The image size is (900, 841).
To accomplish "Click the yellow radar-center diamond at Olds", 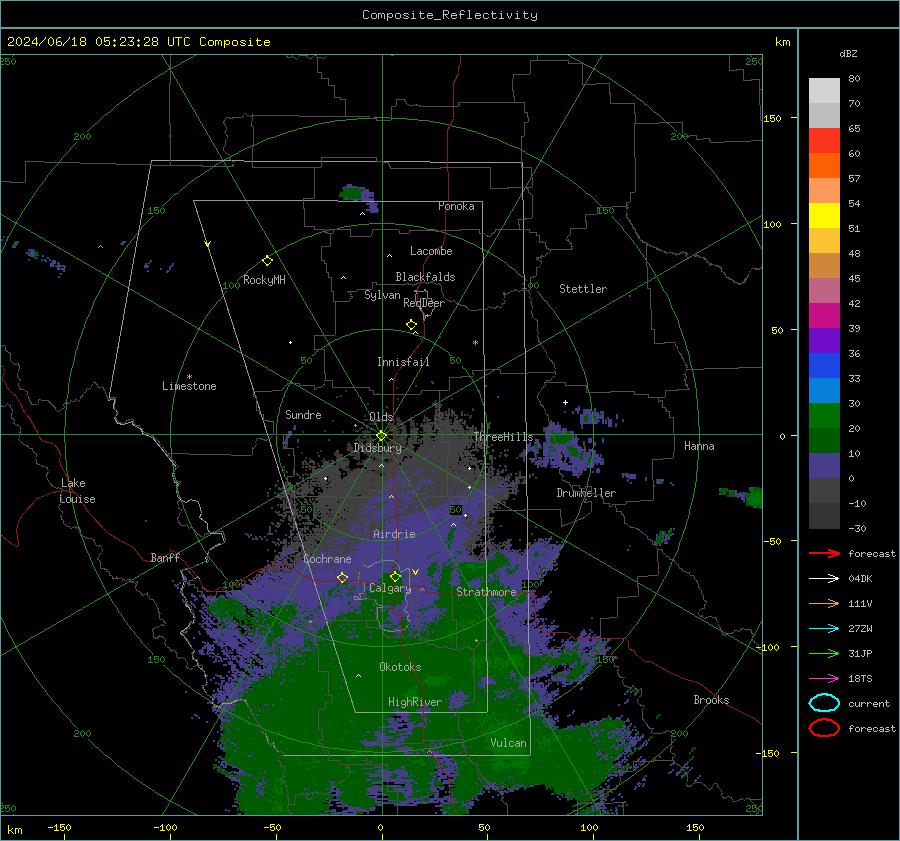I will [x=381, y=436].
